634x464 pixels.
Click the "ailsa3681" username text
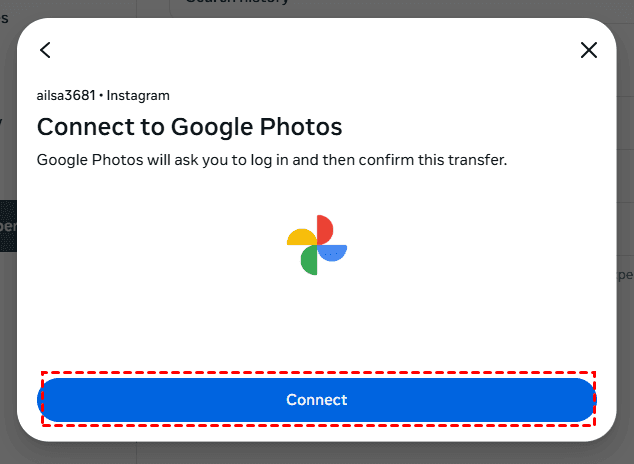point(67,96)
